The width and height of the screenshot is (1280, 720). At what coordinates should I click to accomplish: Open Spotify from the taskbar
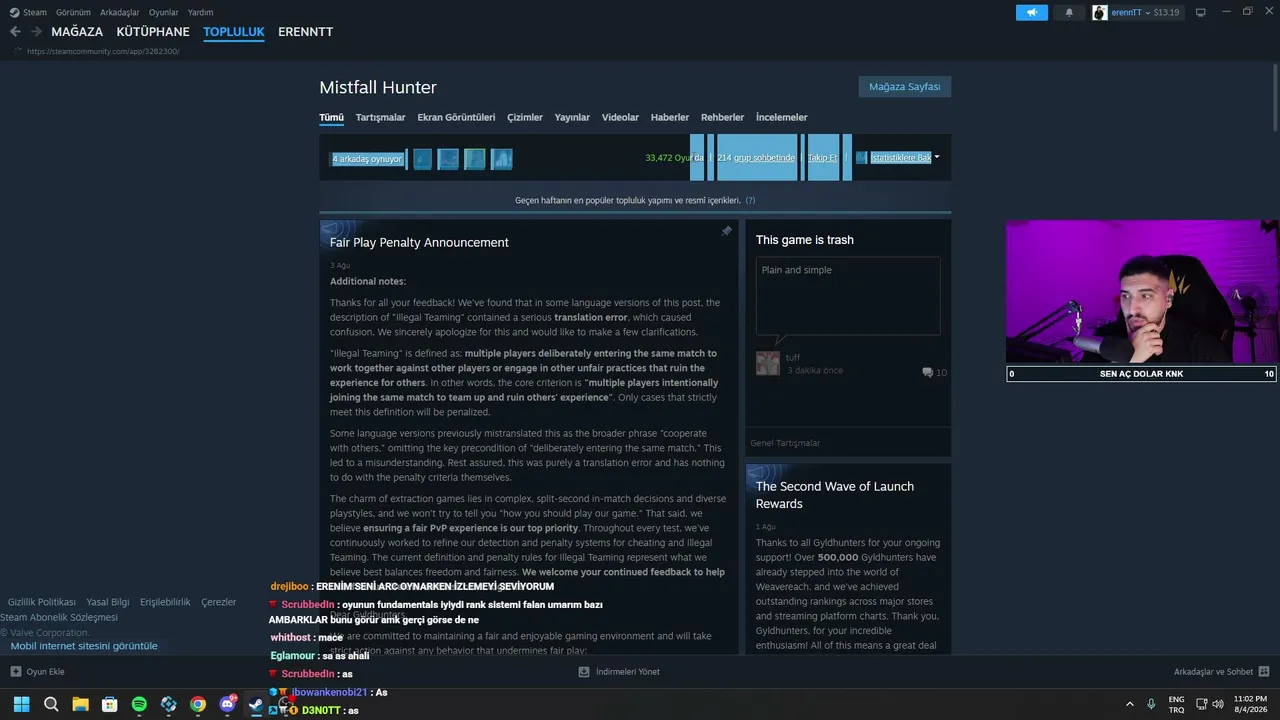139,704
